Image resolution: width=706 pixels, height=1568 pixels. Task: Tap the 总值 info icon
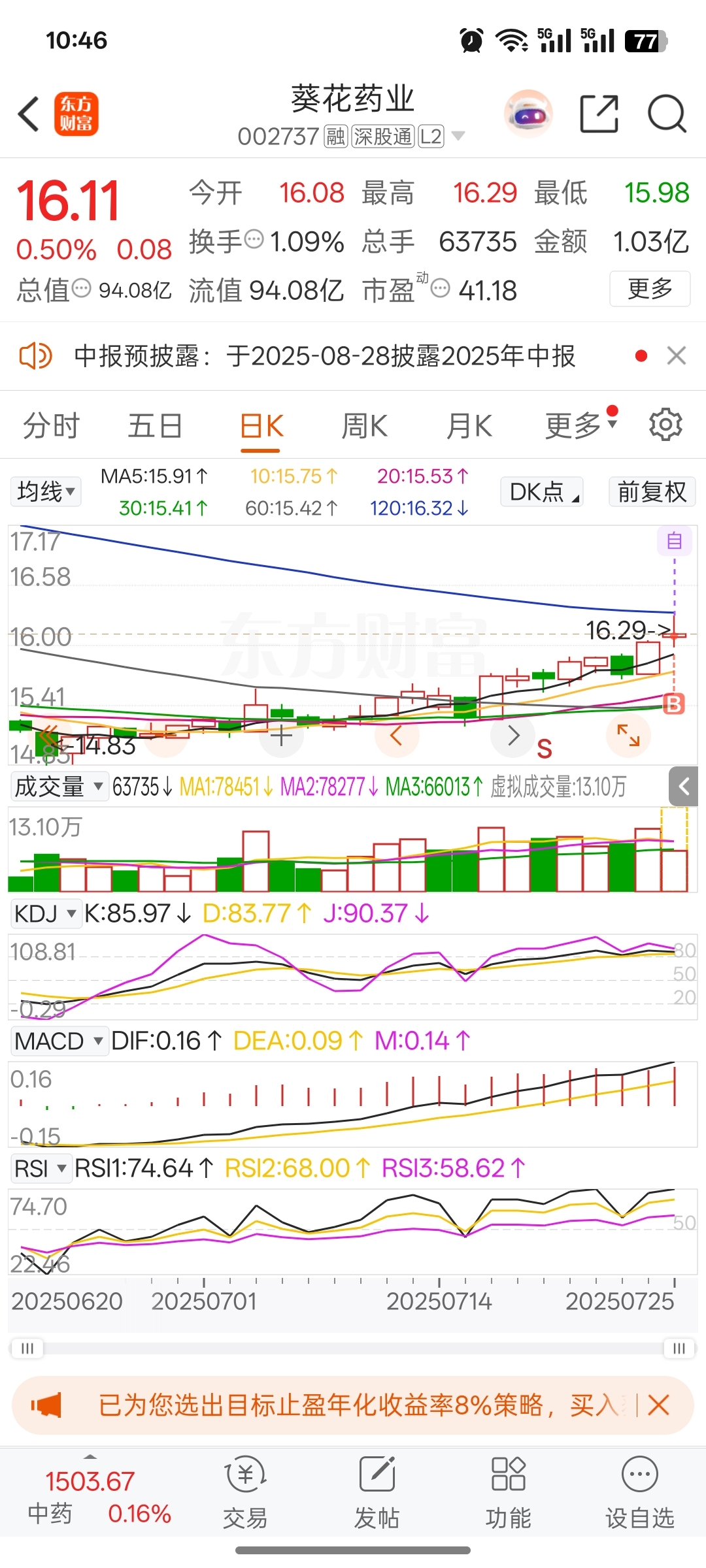[x=81, y=287]
